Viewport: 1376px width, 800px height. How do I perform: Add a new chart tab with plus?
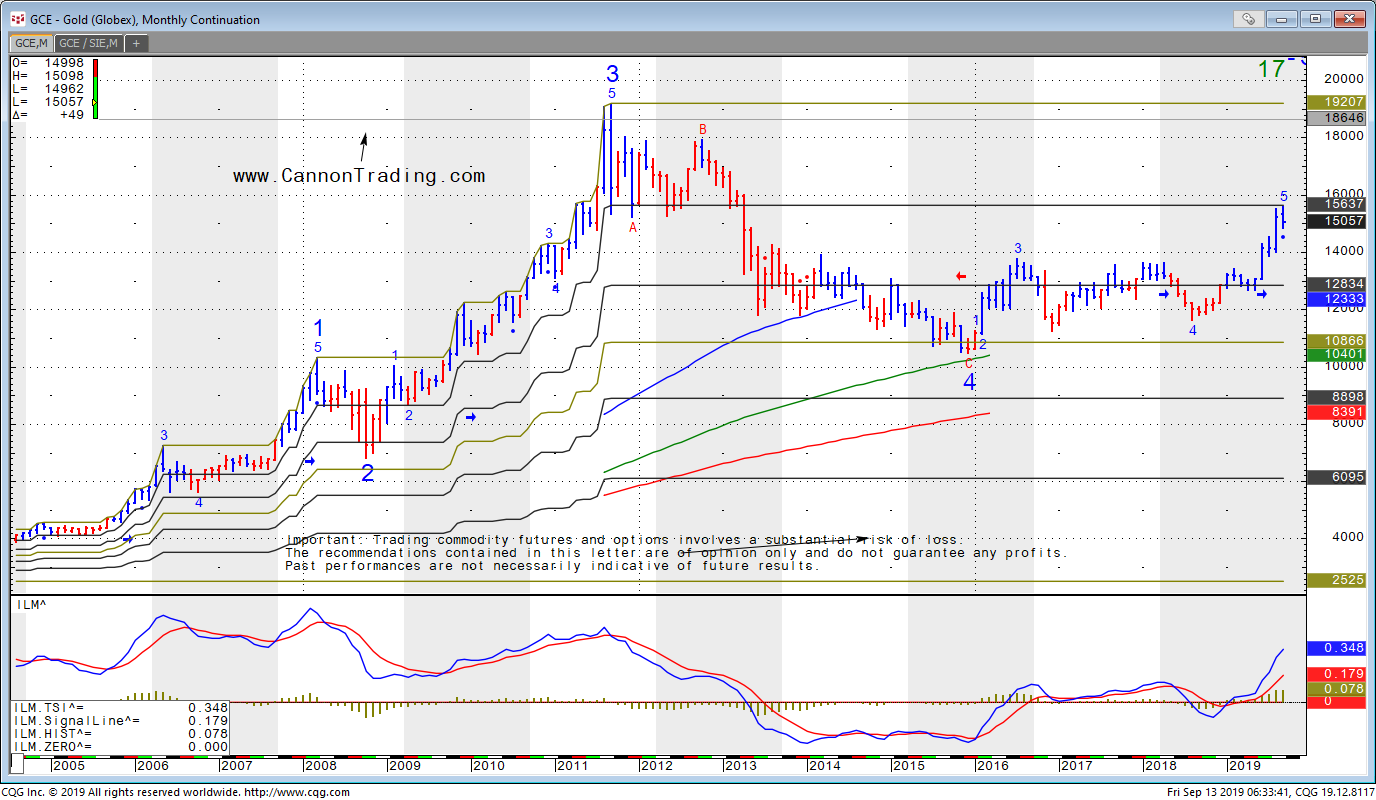pos(137,43)
